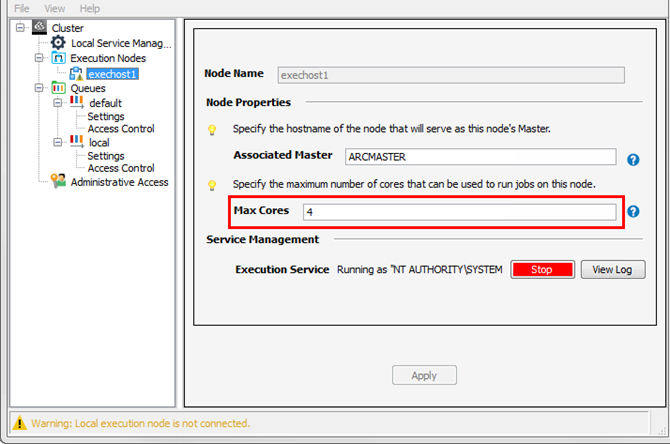Click the Execution Nodes folder icon
Screen dimensions: 670x444
click(x=59, y=57)
